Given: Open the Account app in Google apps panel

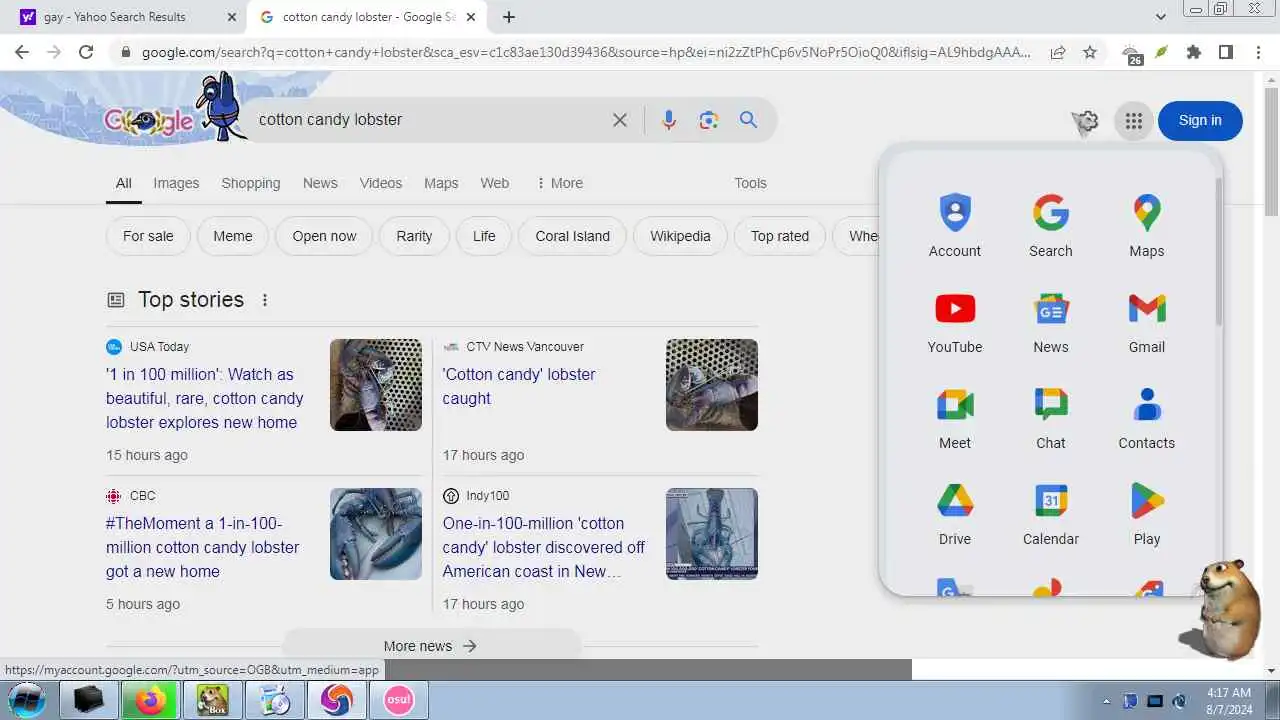Looking at the screenshot, I should (x=954, y=227).
